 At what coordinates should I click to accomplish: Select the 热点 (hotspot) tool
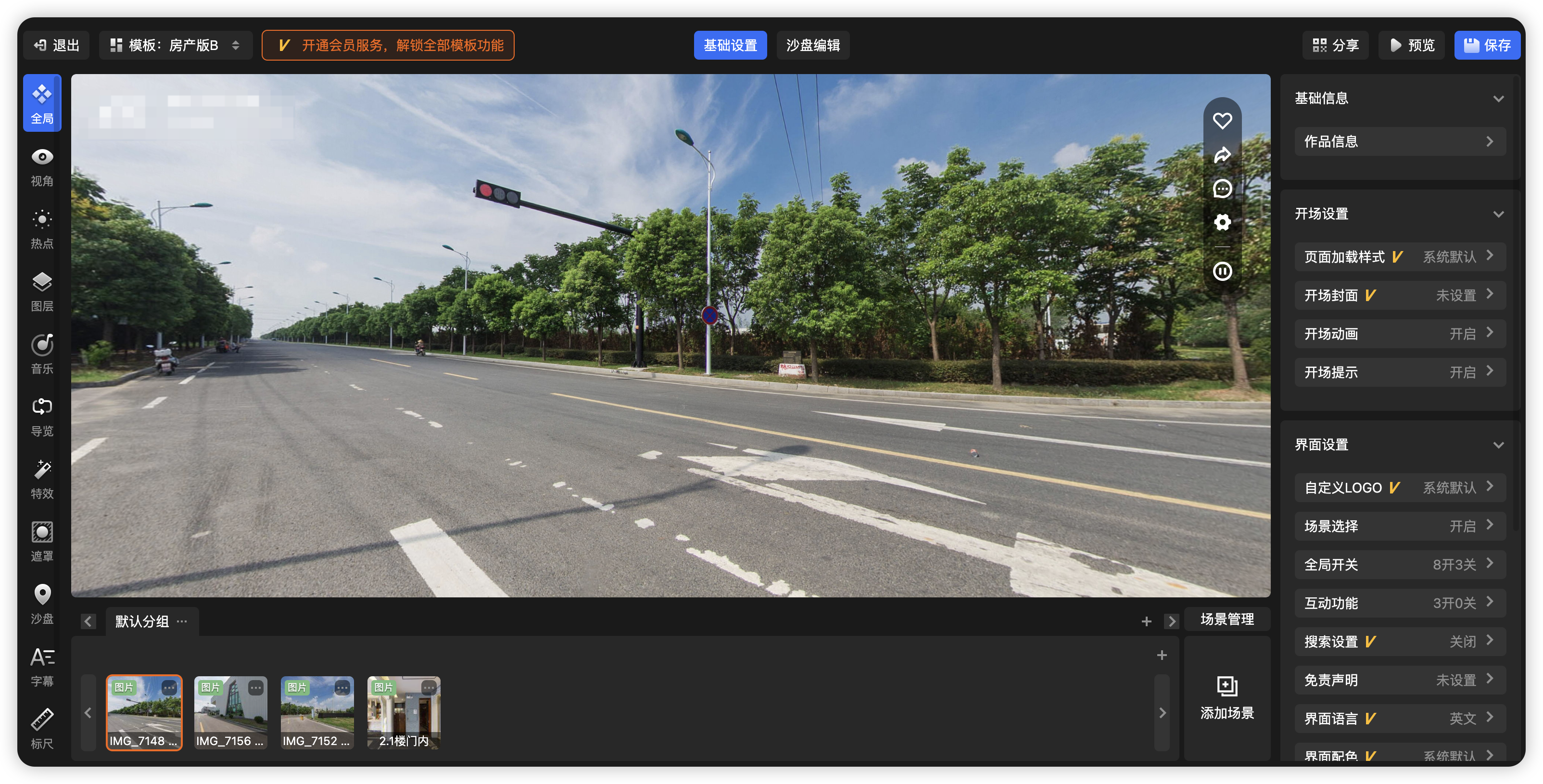42,228
